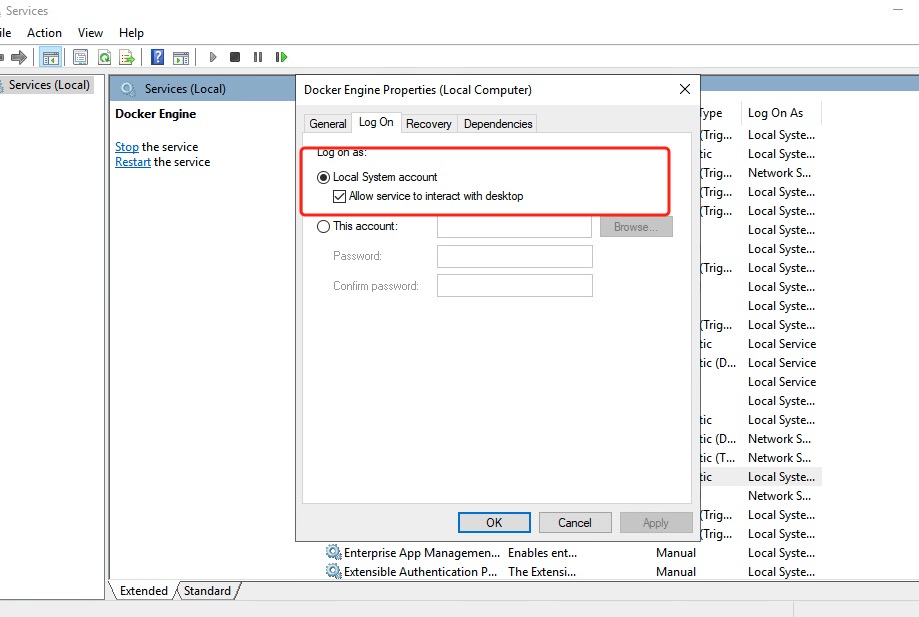Click the Password input field
This screenshot has width=919, height=617.
pos(515,256)
